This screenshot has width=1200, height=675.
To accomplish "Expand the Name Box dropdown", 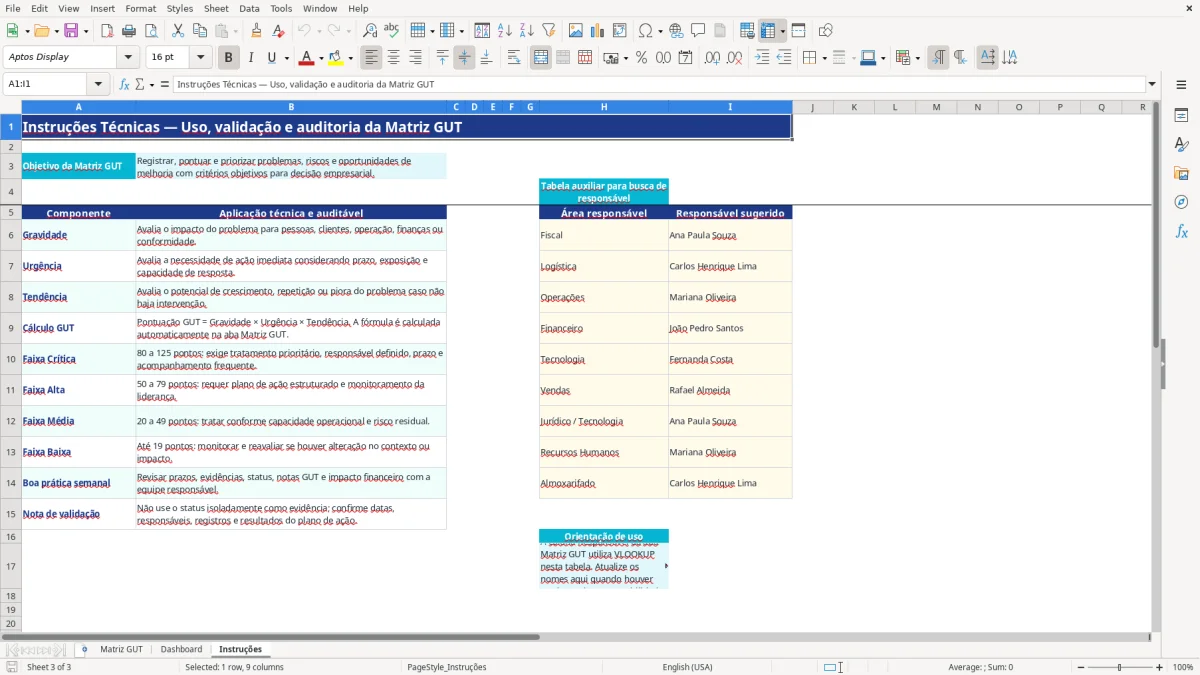I will click(x=98, y=84).
